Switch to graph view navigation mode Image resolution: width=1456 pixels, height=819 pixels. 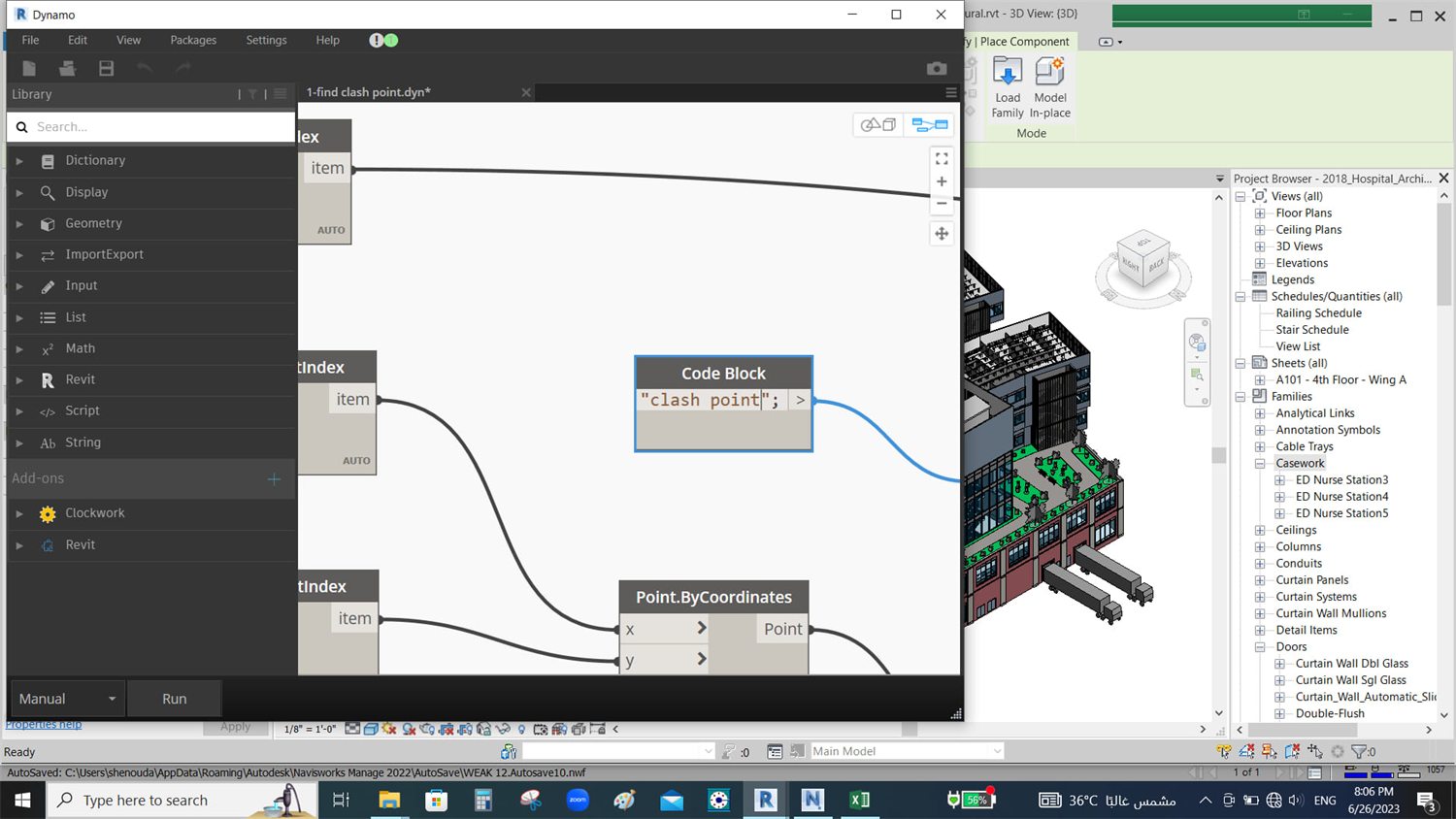tap(929, 124)
